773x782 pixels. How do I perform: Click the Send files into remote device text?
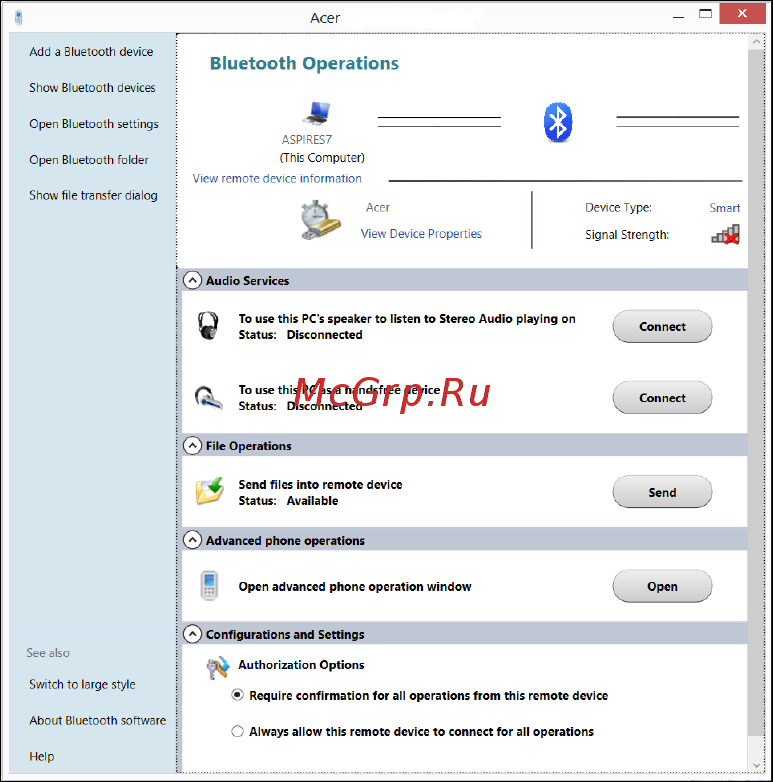tap(320, 484)
